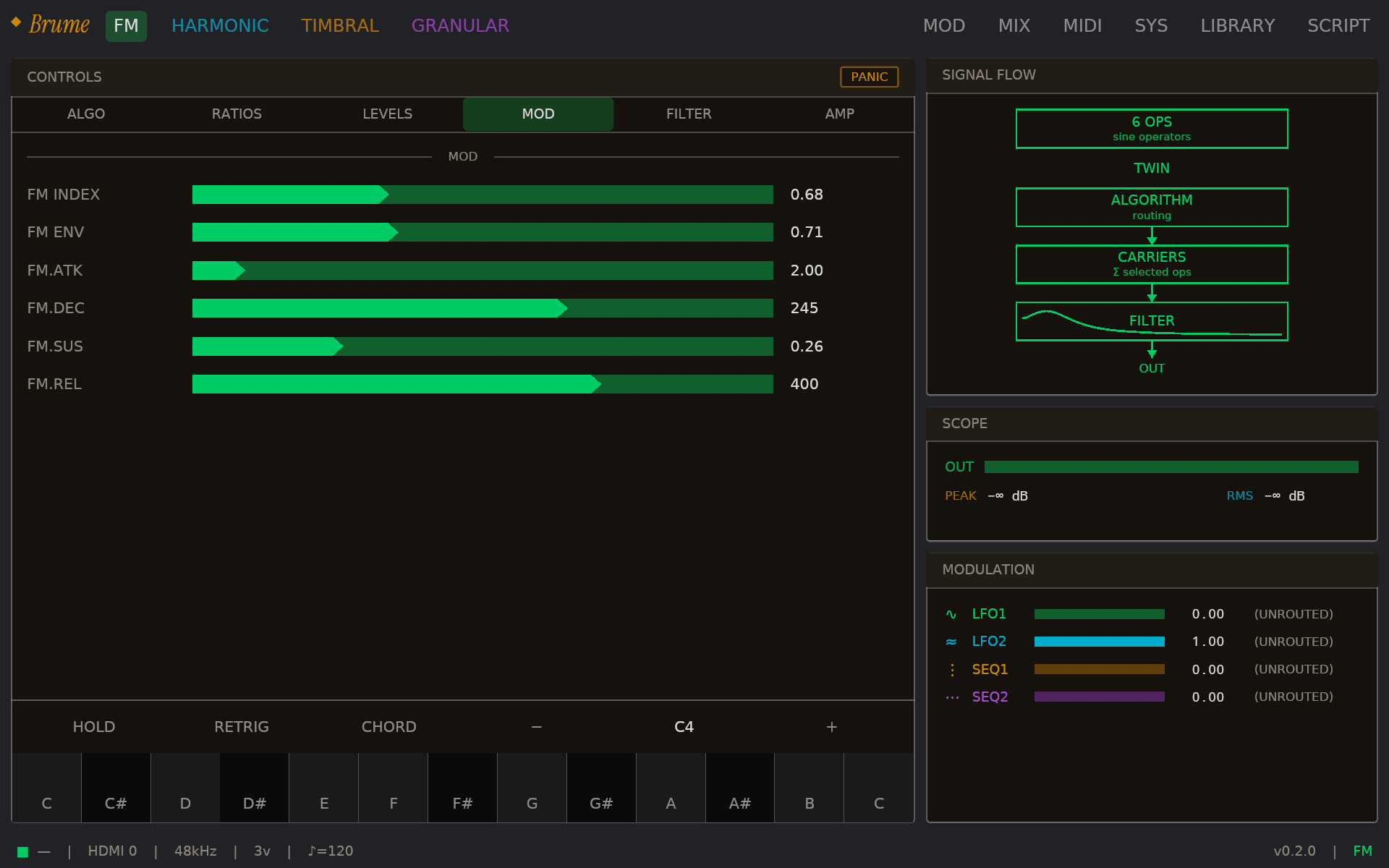Adjust the FM.REL slider
Viewport: 1389px width, 868px height.
pos(483,384)
